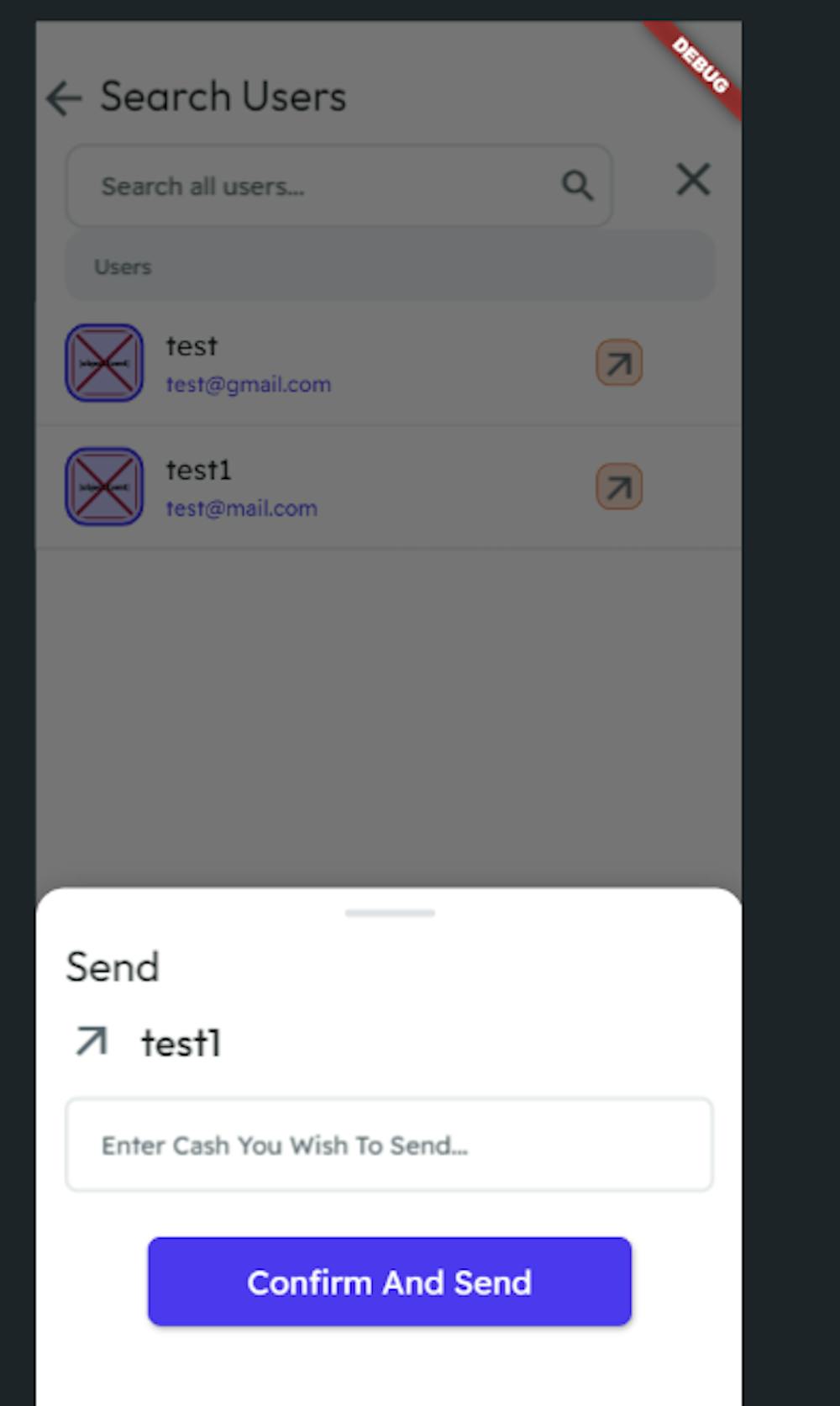Viewport: 840px width, 1406px height.
Task: Select the test@mail.com email link
Action: pos(242,508)
